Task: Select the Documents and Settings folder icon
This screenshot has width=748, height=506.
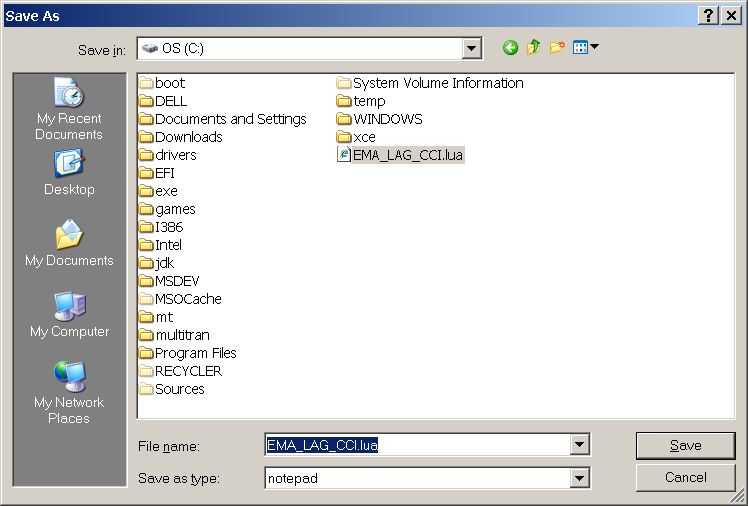Action: tap(146, 119)
